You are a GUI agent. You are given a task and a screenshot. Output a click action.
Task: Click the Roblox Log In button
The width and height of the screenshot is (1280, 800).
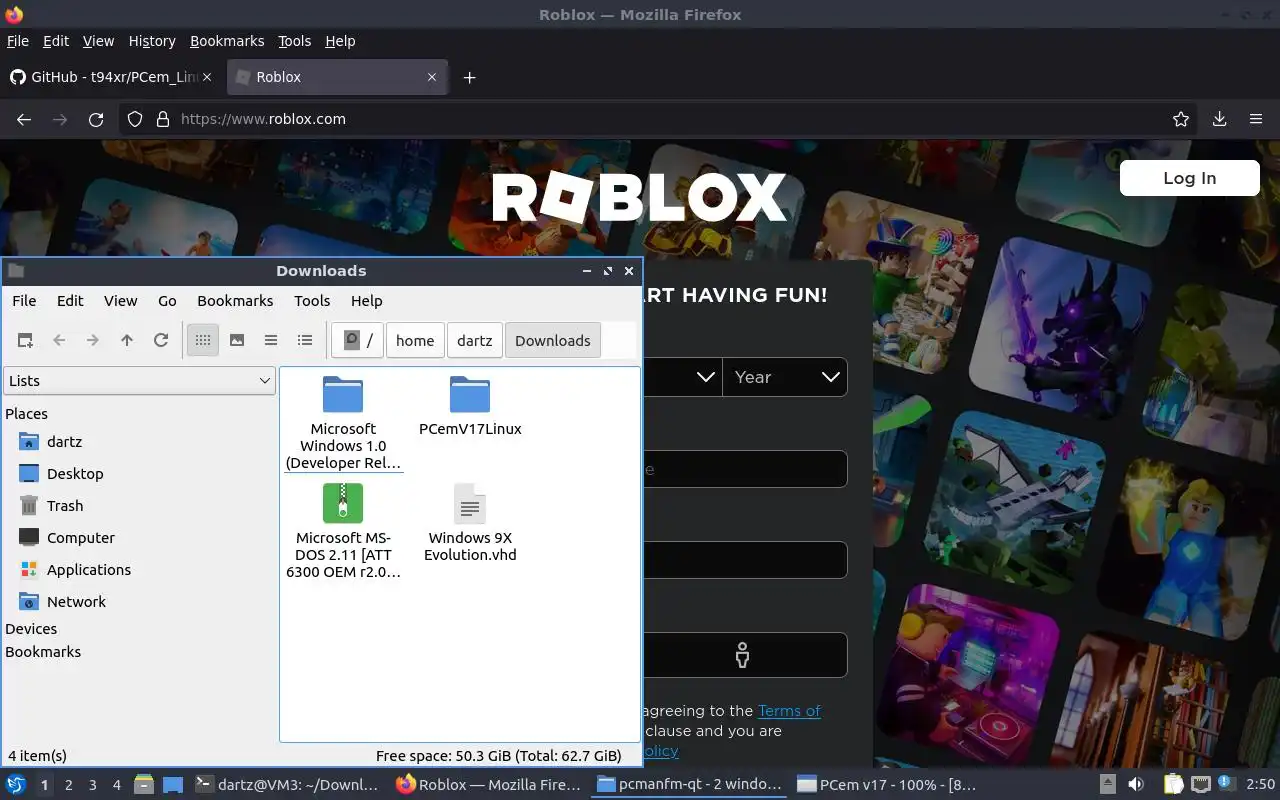point(1189,178)
